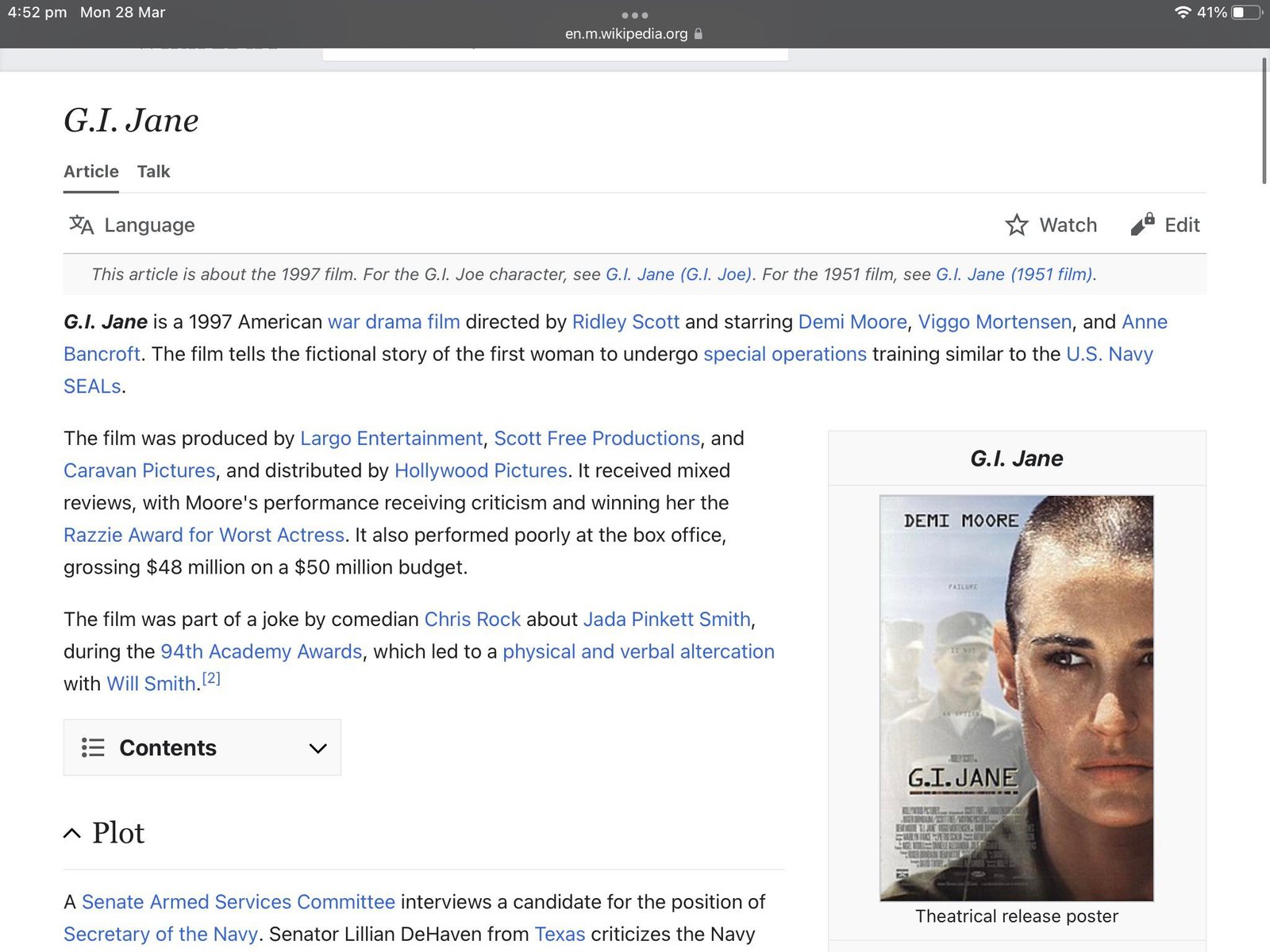Click the Watch text label
1270x952 pixels.
click(1068, 225)
